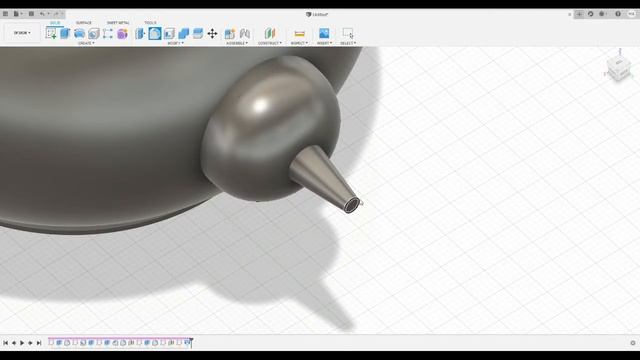Image resolution: width=640 pixels, height=360 pixels.
Task: Step back one timeline feature
Action: point(14,343)
